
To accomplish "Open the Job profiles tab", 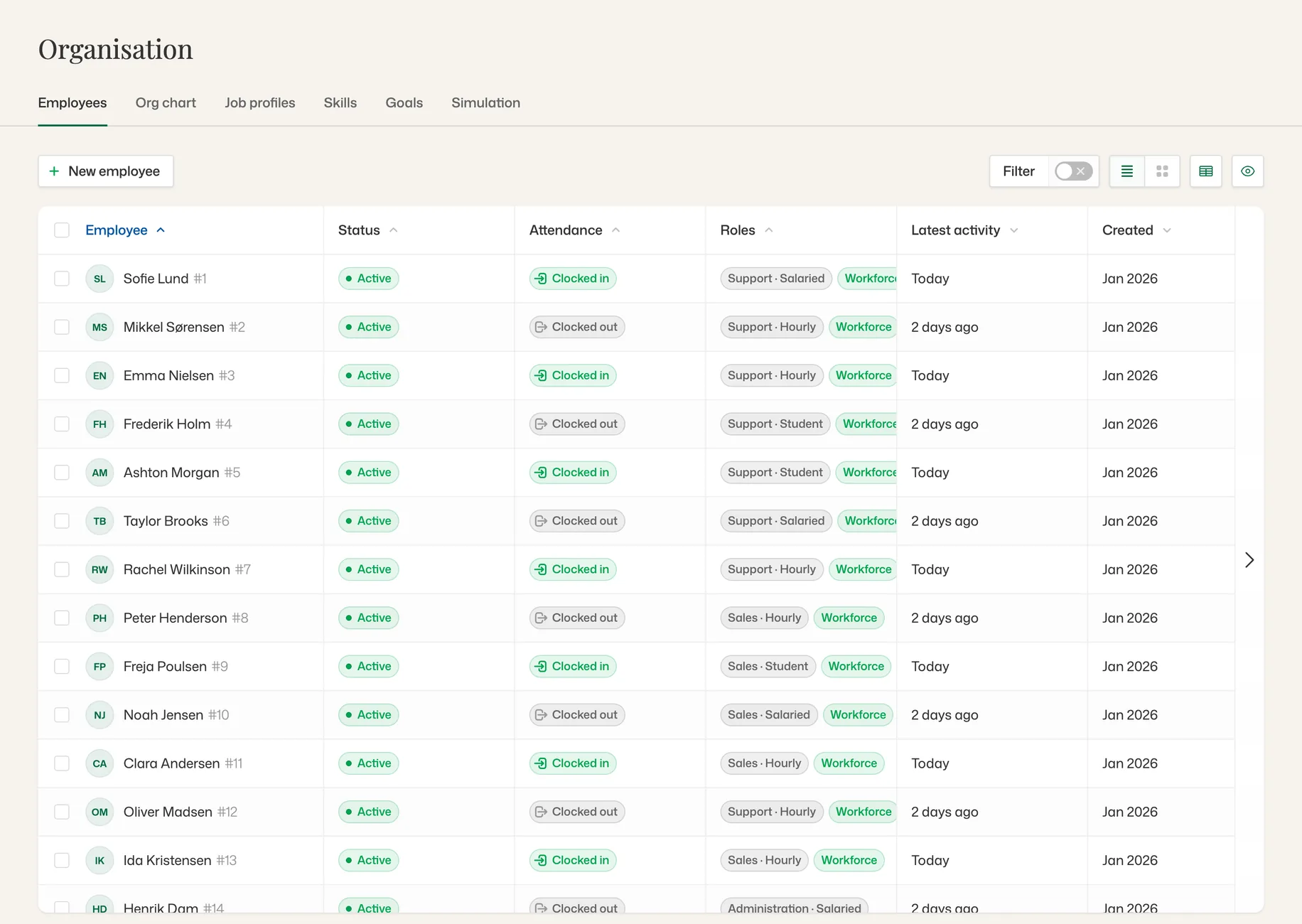I will pos(260,103).
